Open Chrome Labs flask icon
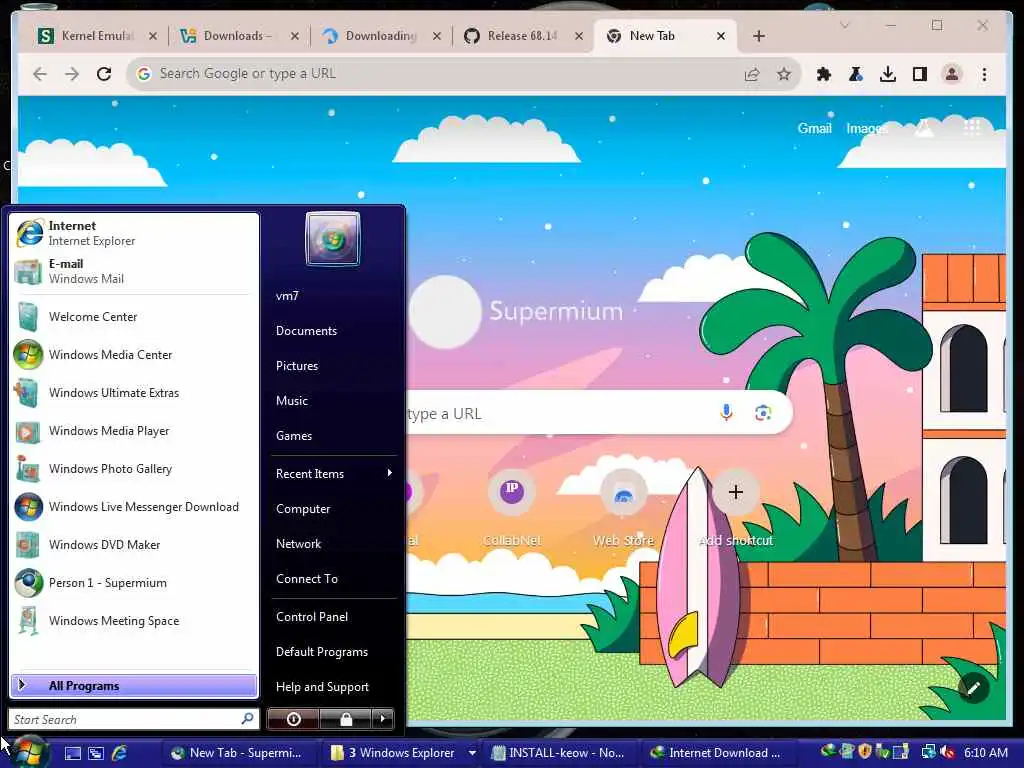 pos(856,74)
